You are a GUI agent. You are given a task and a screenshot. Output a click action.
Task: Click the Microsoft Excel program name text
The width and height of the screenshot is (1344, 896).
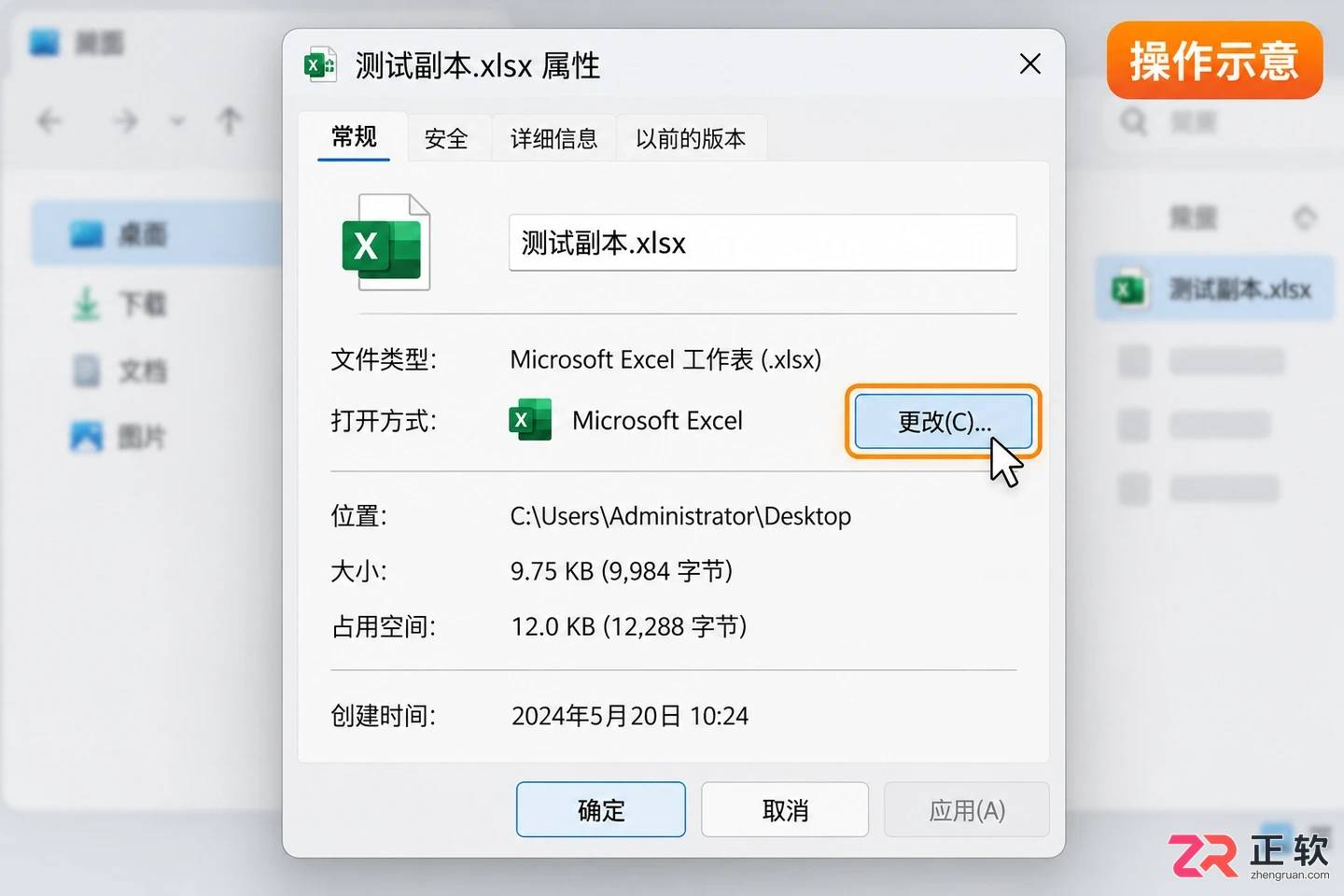tap(657, 421)
